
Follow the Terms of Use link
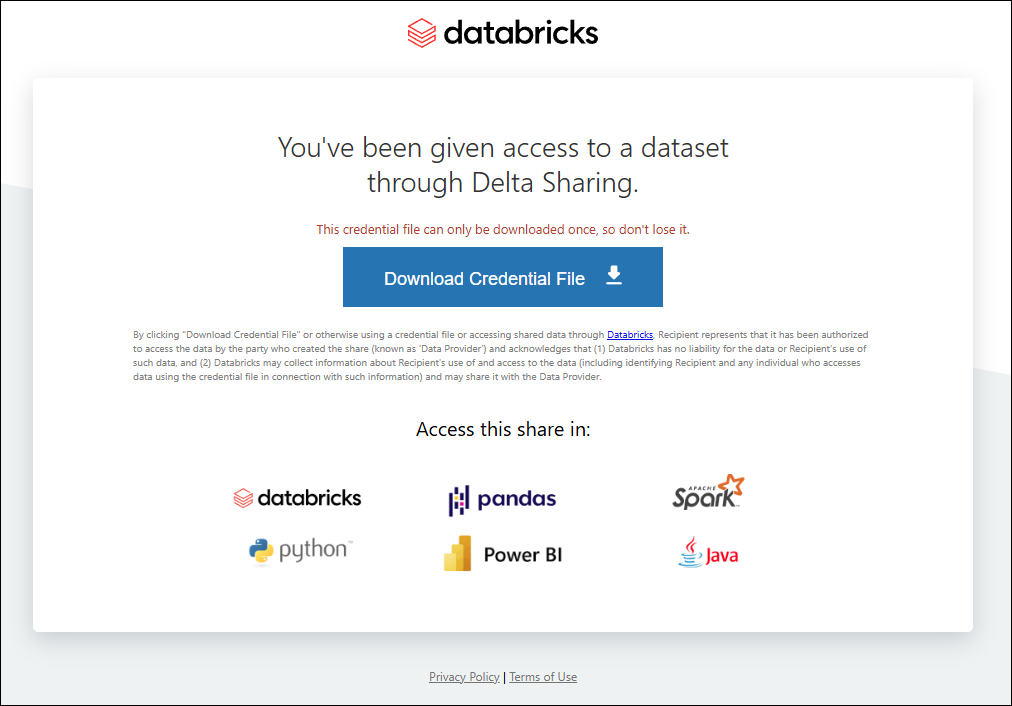coord(543,677)
